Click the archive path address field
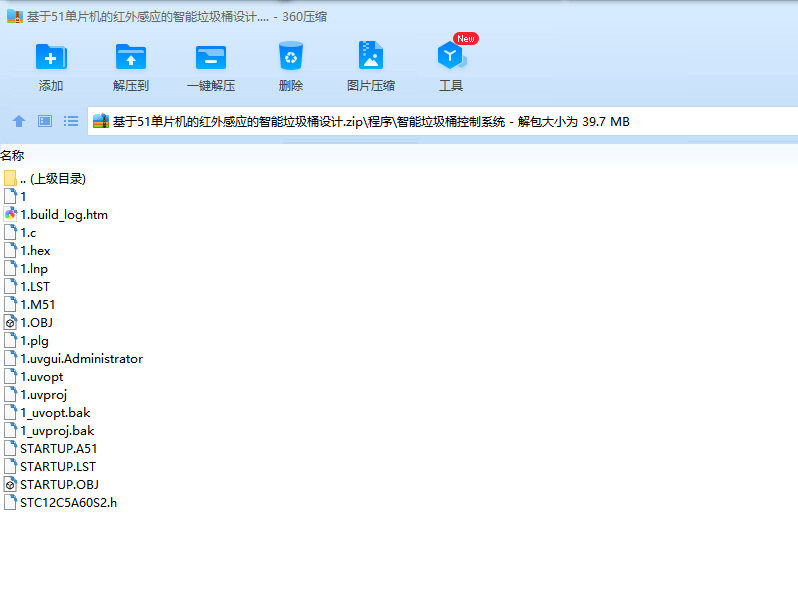Viewport: 798px width, 606px height. point(443,121)
